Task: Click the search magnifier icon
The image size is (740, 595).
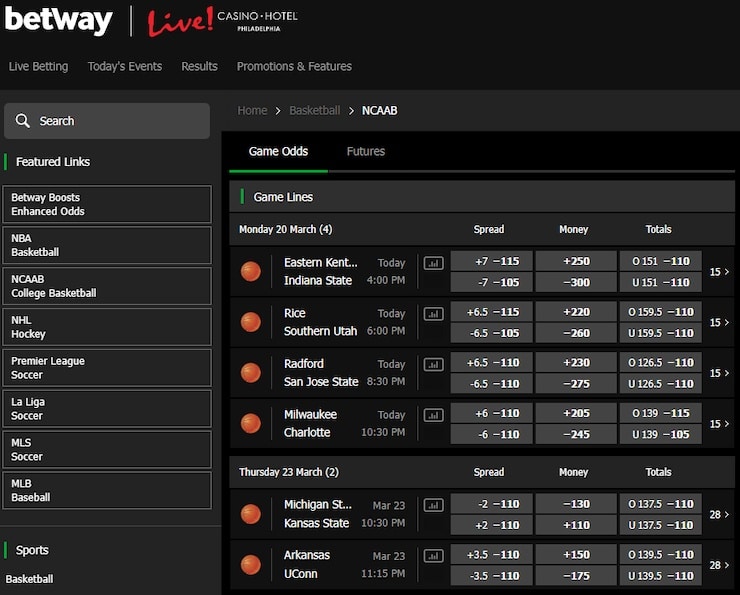Action: (x=22, y=121)
